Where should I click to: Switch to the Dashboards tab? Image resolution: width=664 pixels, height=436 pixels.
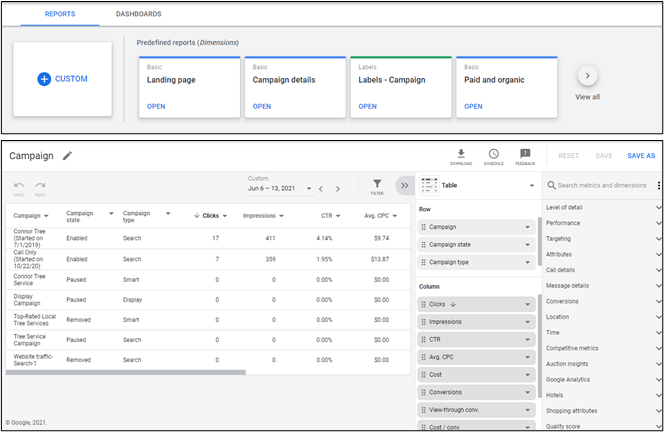pyautogui.click(x=138, y=14)
